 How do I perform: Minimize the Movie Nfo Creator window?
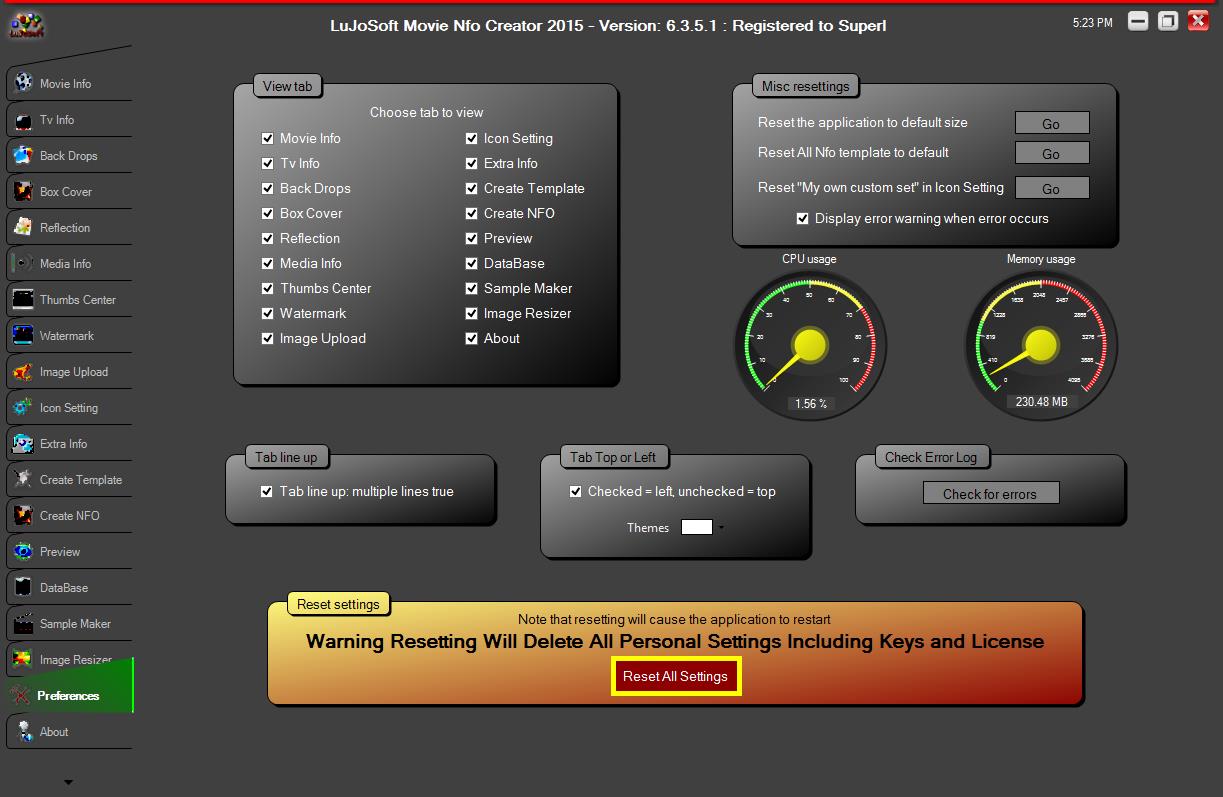1138,21
